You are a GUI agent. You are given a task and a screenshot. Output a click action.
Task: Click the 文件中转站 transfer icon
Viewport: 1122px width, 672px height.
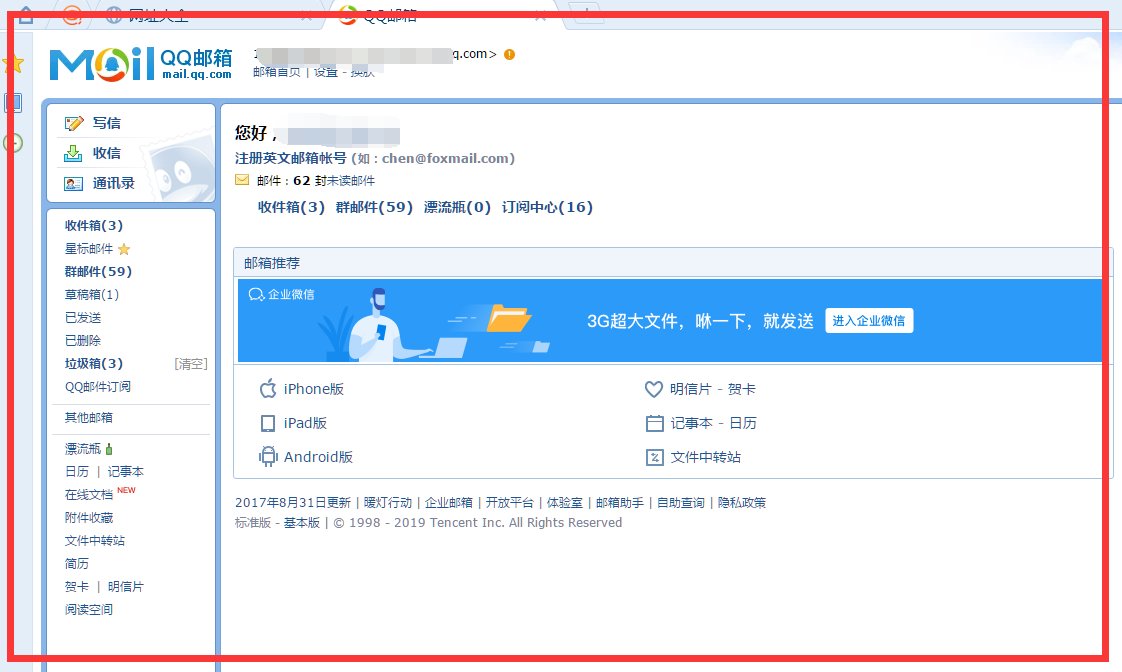coord(653,457)
